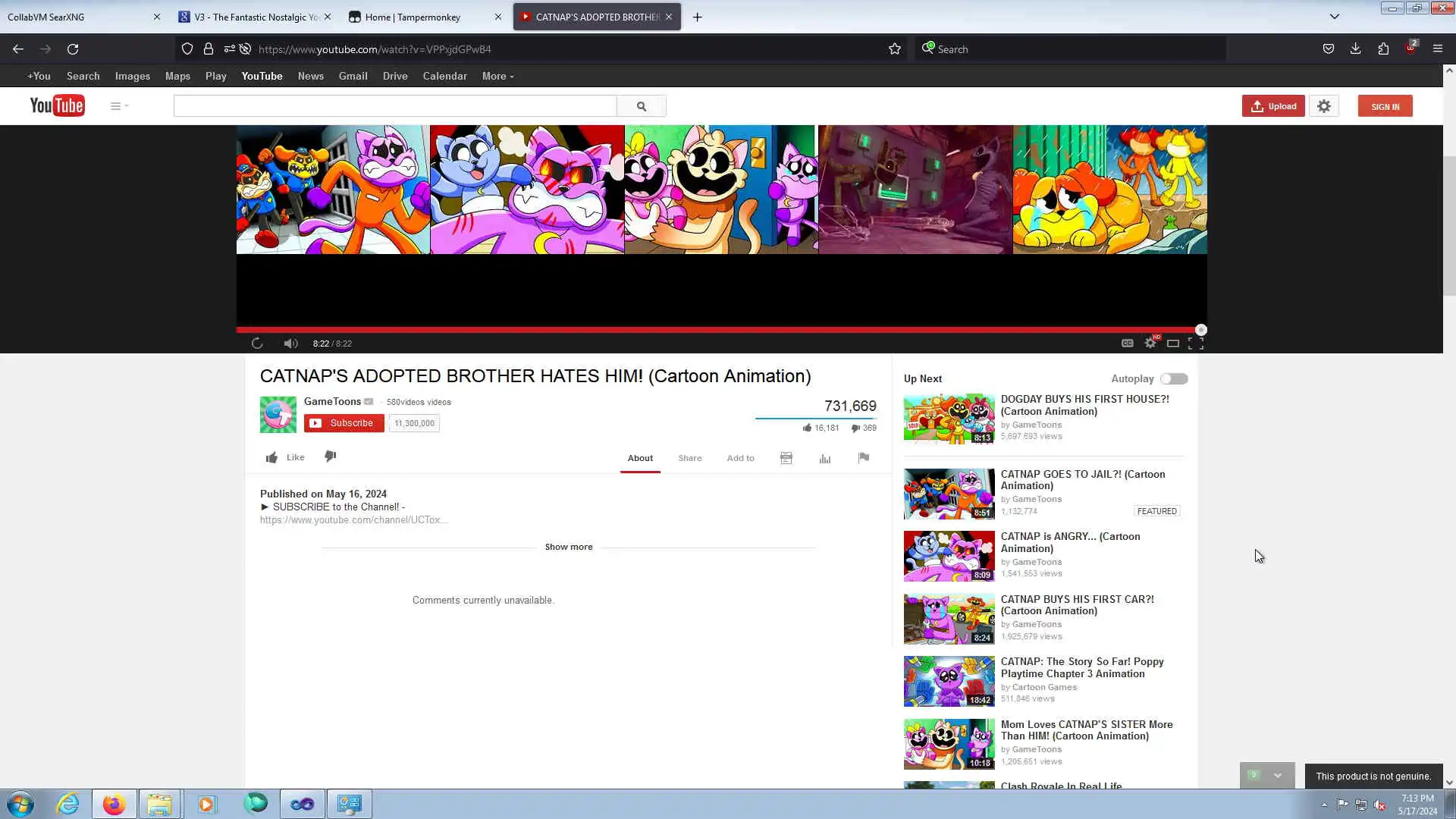Expand description with Show more
Viewport: 1456px width, 819px height.
(x=569, y=547)
